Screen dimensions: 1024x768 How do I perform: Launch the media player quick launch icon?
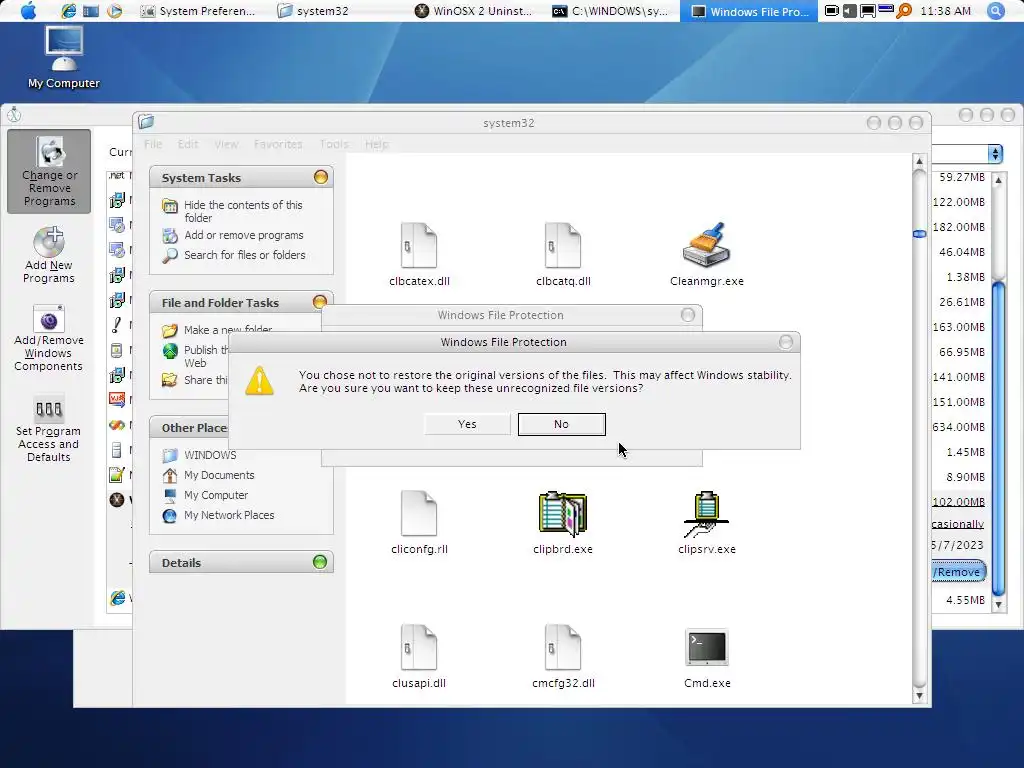pos(114,10)
